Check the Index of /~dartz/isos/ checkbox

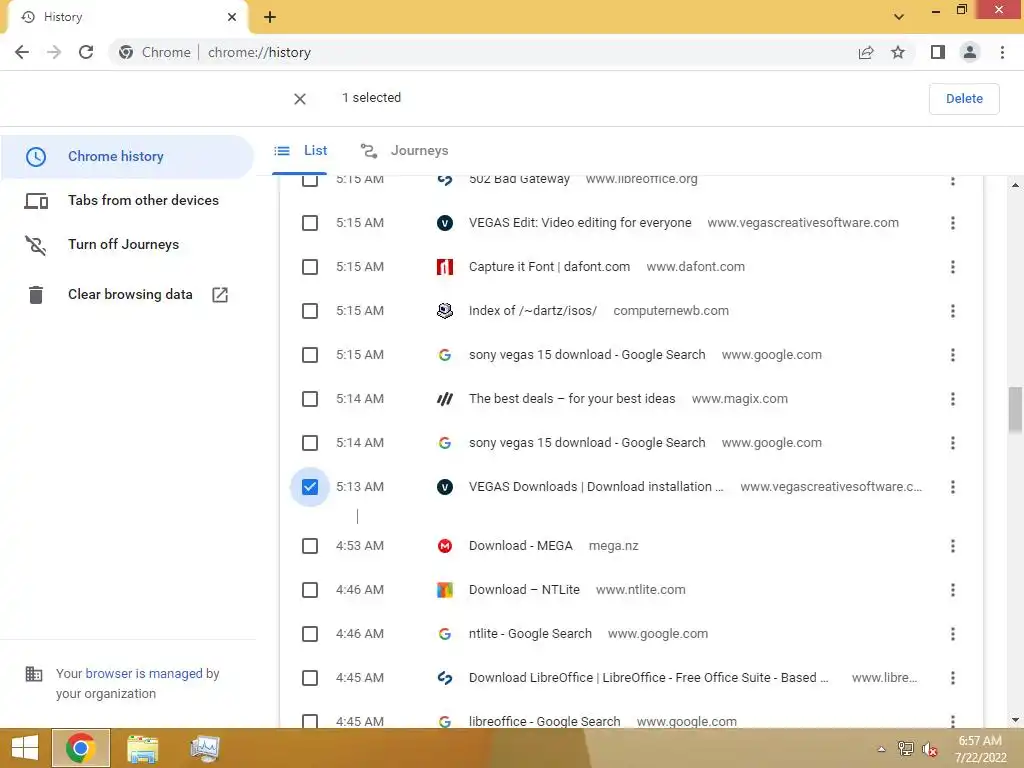click(310, 311)
